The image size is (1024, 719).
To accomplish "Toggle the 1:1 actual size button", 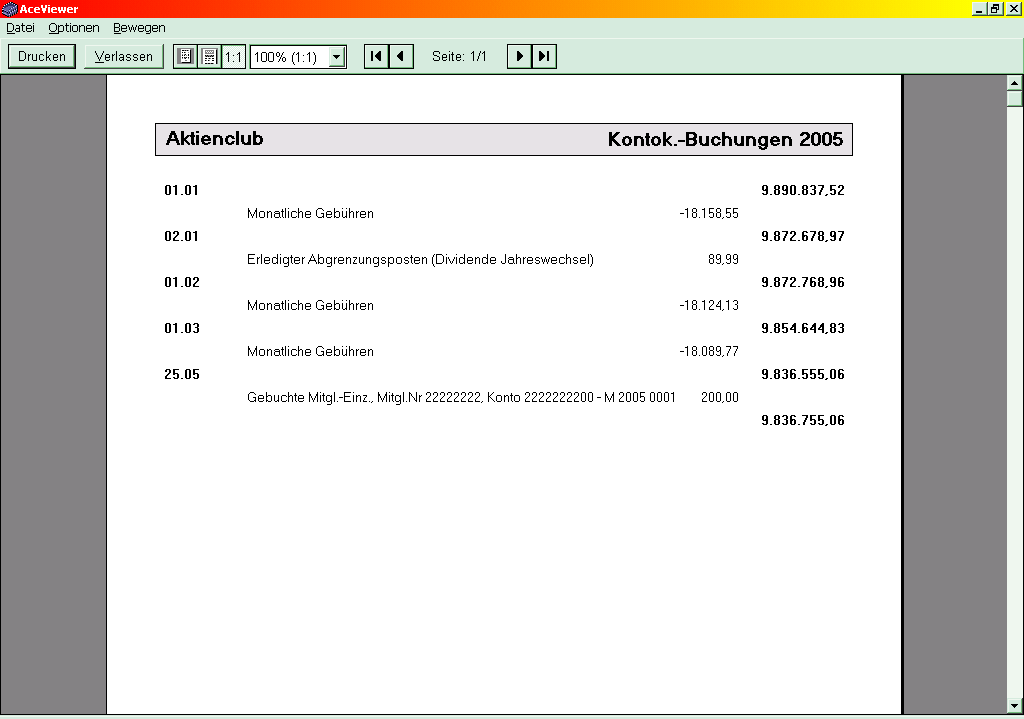I will (233, 56).
